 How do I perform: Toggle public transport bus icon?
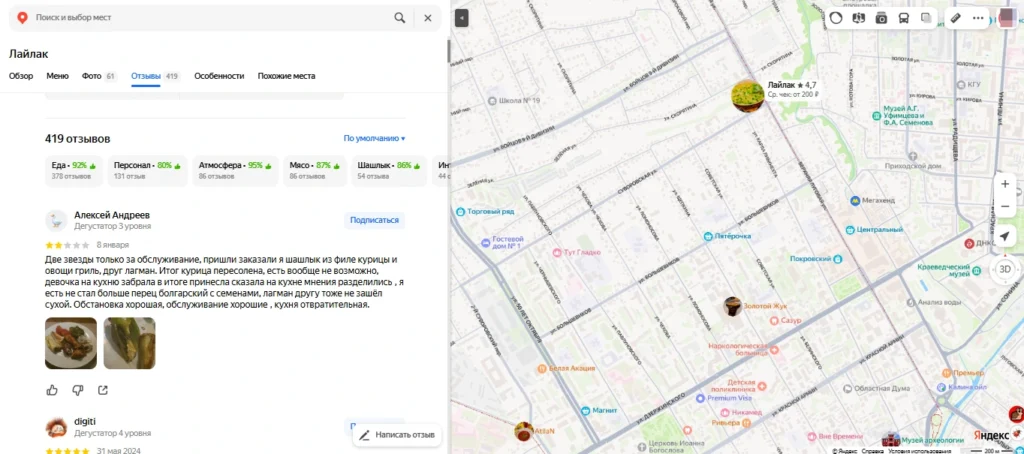pos(904,18)
